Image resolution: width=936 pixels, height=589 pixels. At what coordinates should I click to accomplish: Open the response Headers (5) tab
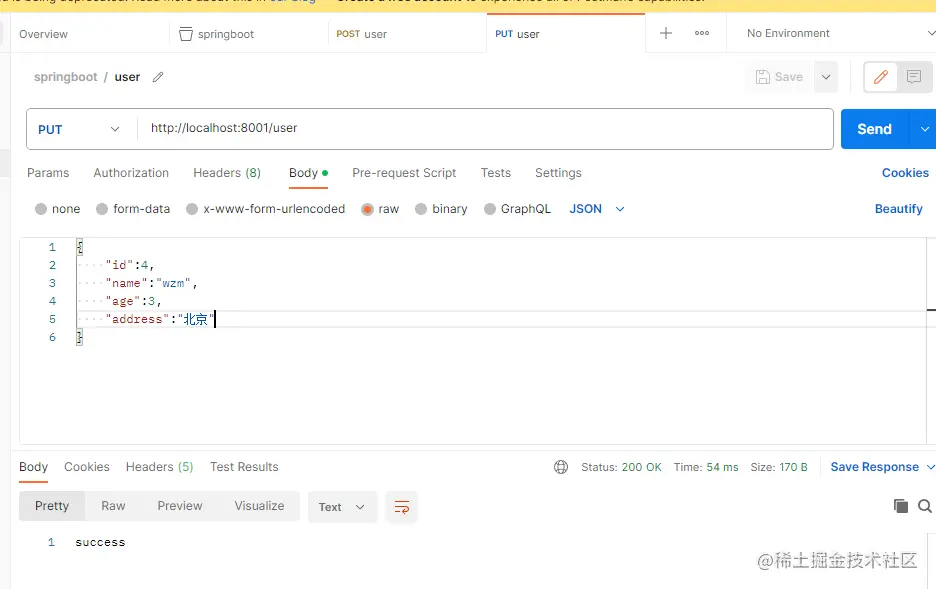[x=159, y=467]
